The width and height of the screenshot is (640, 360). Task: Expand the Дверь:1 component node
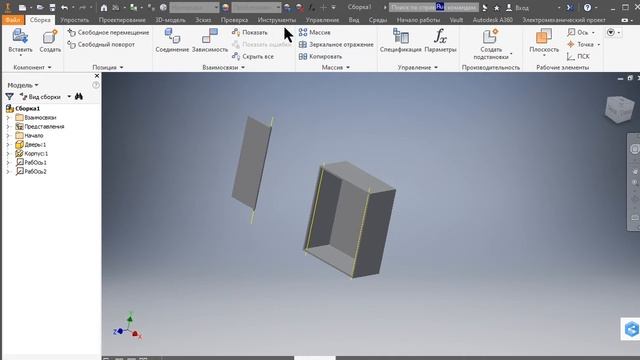(8, 144)
